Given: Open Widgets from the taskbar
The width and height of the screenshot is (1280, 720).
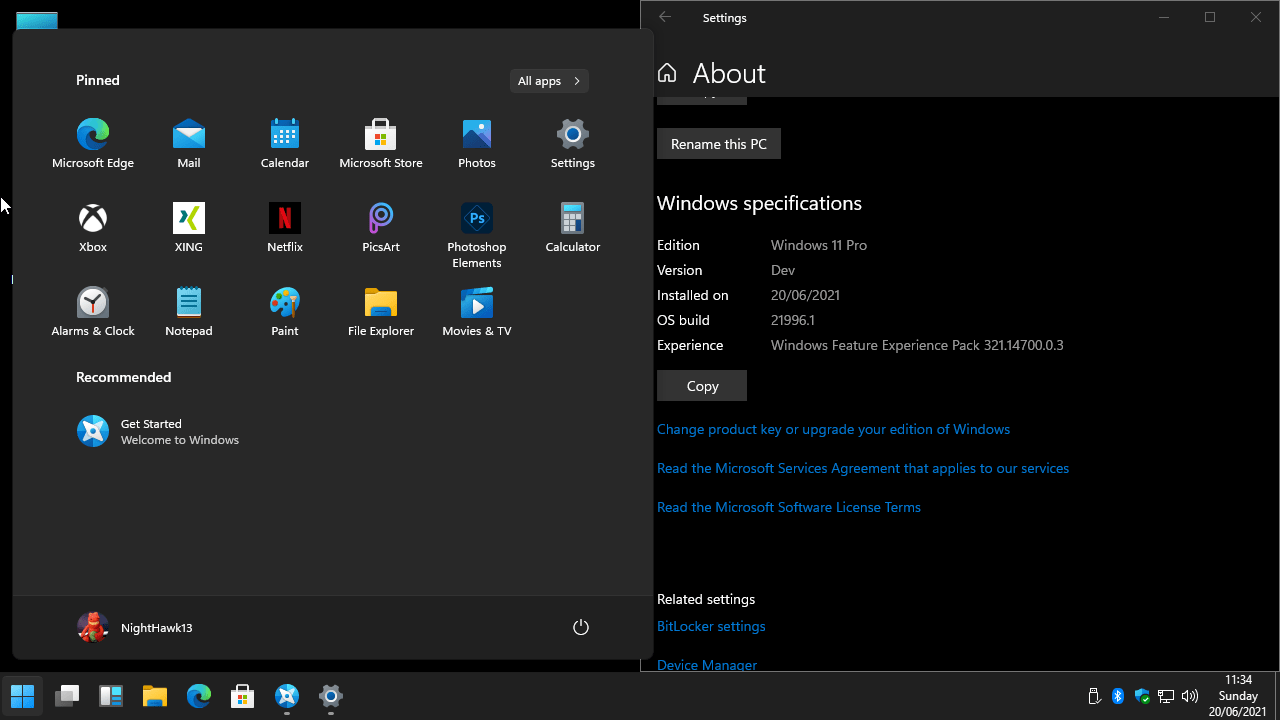Looking at the screenshot, I should click(111, 696).
